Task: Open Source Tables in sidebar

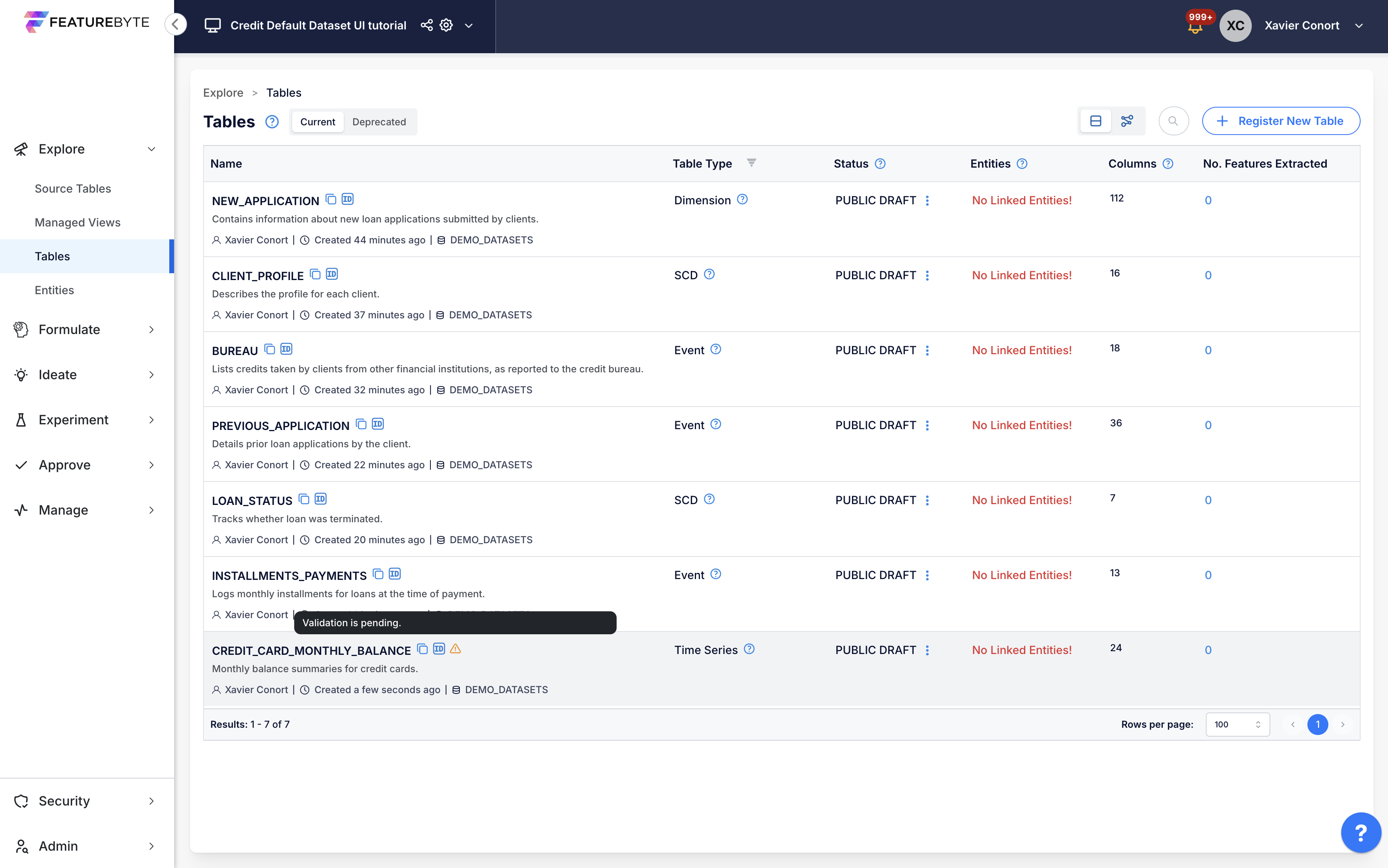Action: pyautogui.click(x=73, y=188)
